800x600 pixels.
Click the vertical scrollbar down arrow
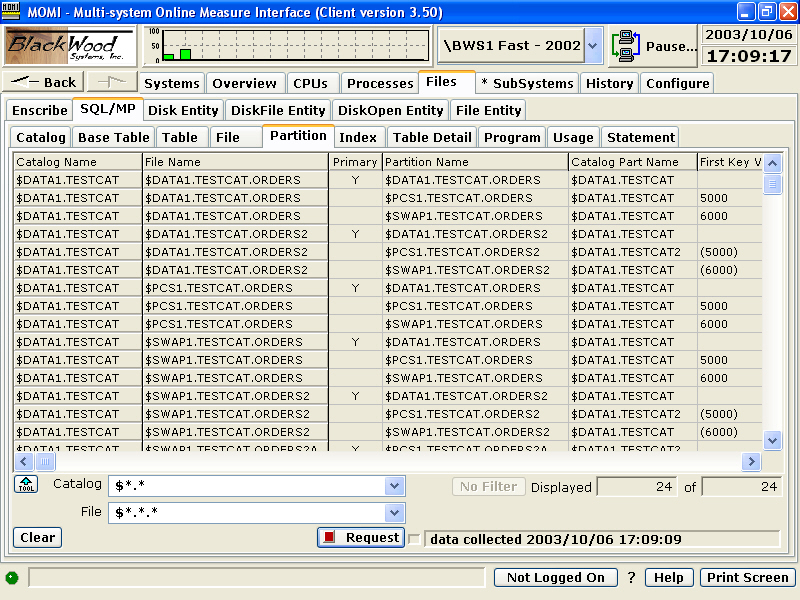click(772, 440)
